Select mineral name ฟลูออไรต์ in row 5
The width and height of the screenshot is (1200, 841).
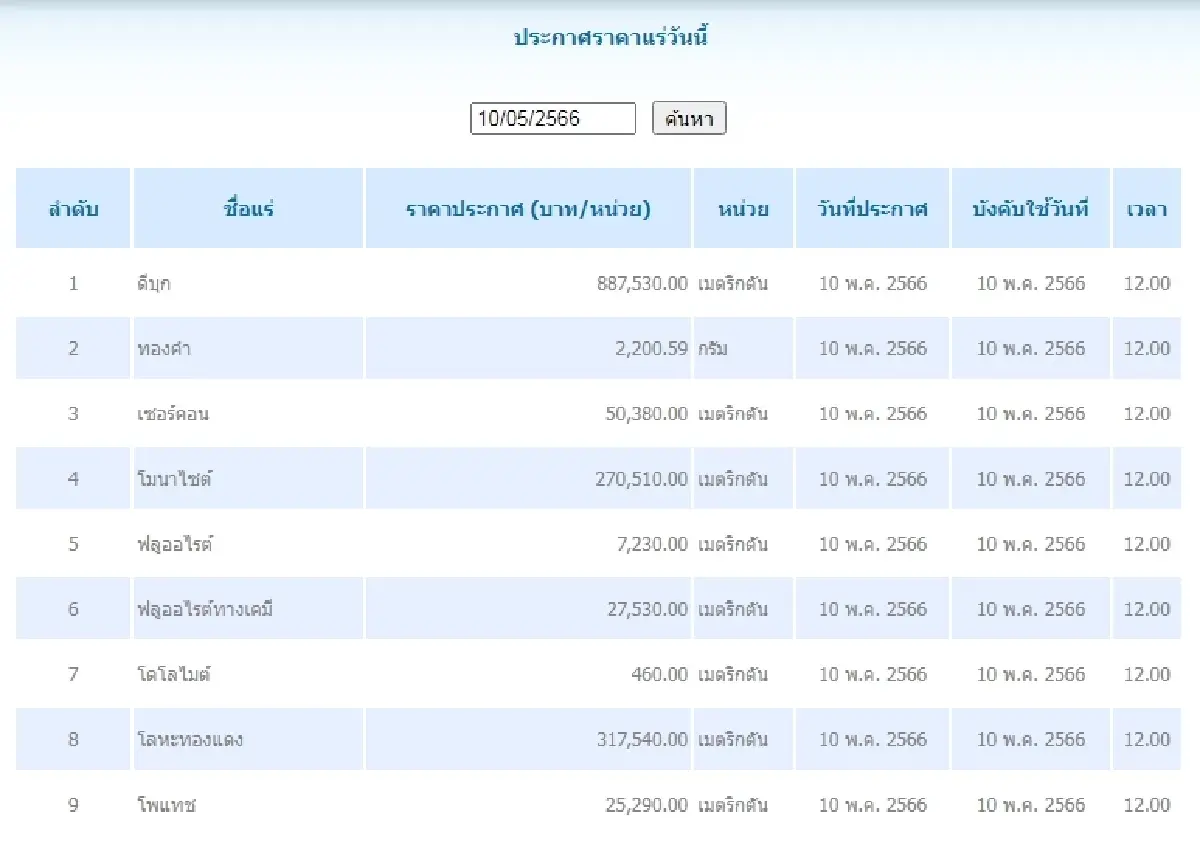point(175,544)
